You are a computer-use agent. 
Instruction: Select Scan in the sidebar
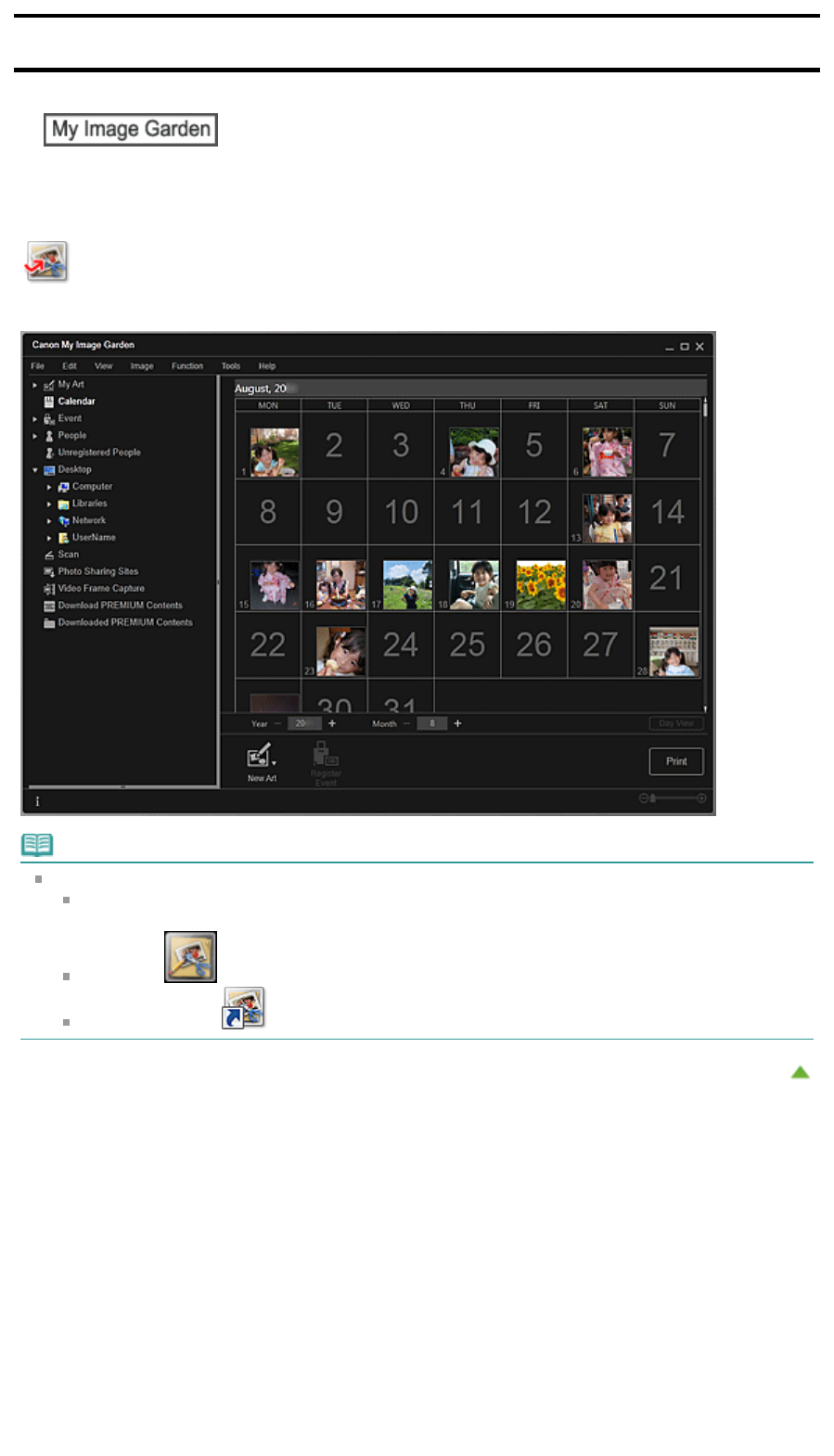pos(68,555)
